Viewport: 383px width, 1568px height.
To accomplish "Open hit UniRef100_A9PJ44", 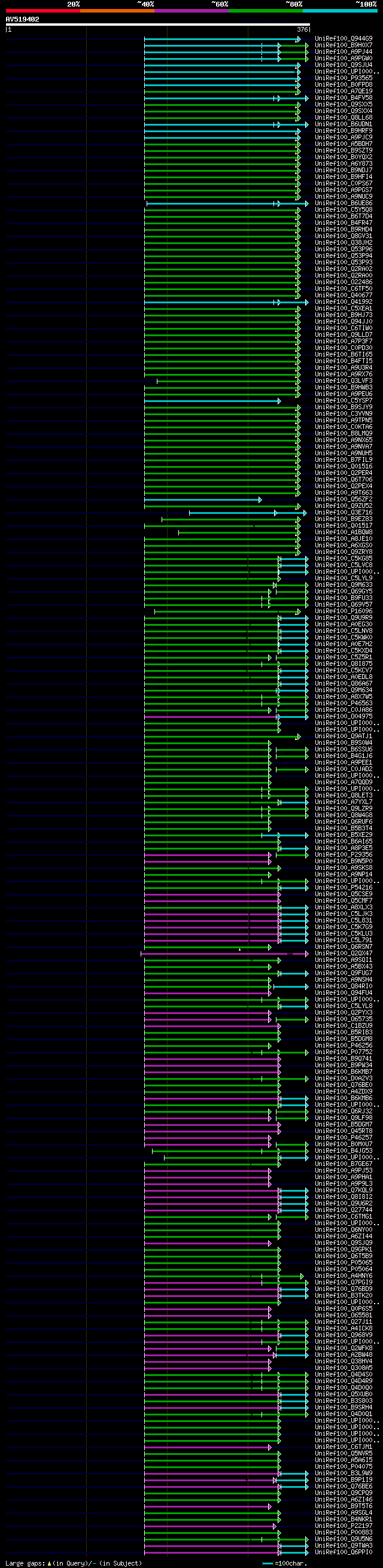I will [x=344, y=53].
